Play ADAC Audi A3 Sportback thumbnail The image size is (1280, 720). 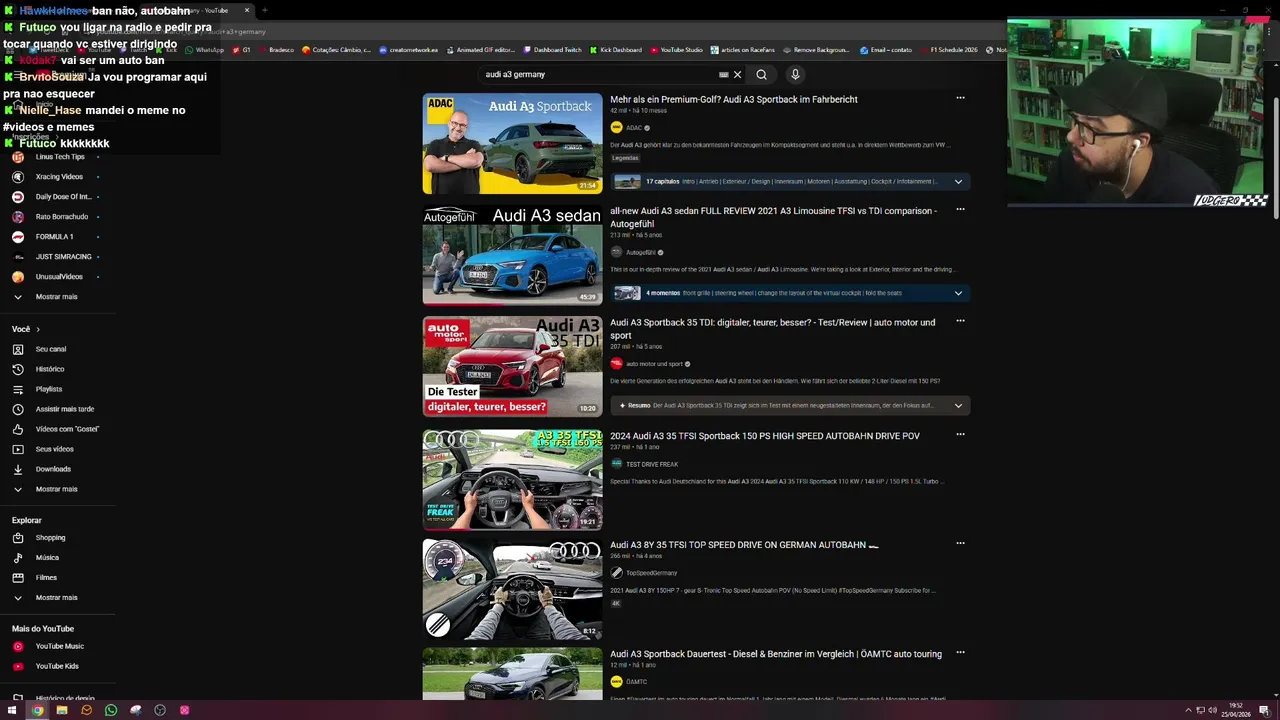[x=512, y=143]
